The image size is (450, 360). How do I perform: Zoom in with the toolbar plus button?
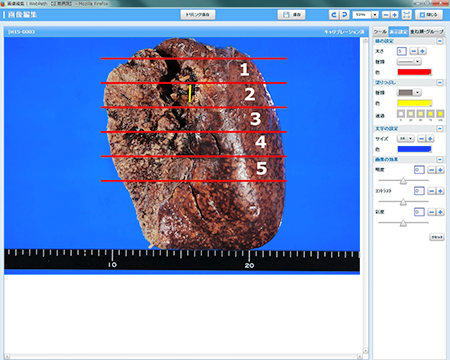click(394, 15)
